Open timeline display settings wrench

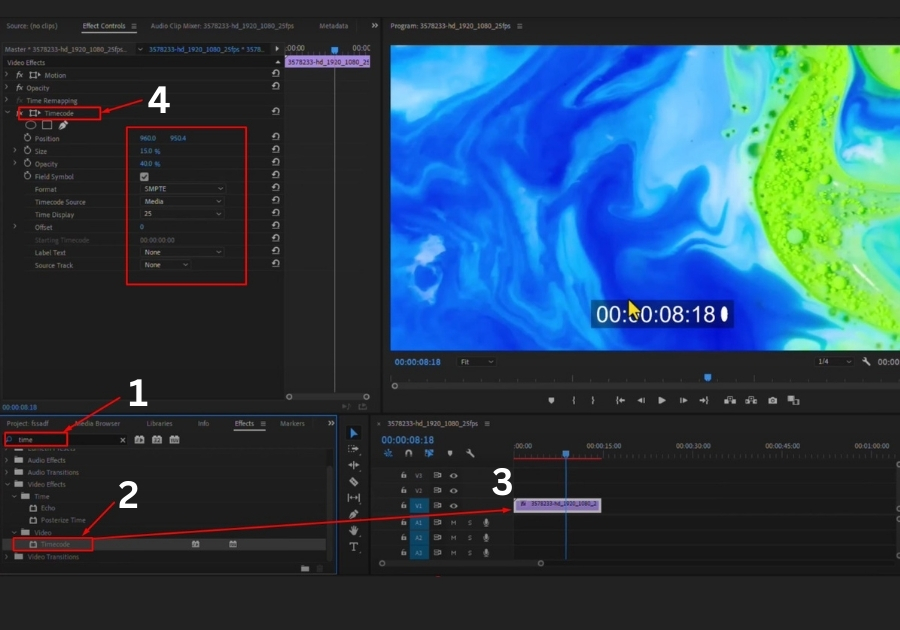(x=470, y=453)
